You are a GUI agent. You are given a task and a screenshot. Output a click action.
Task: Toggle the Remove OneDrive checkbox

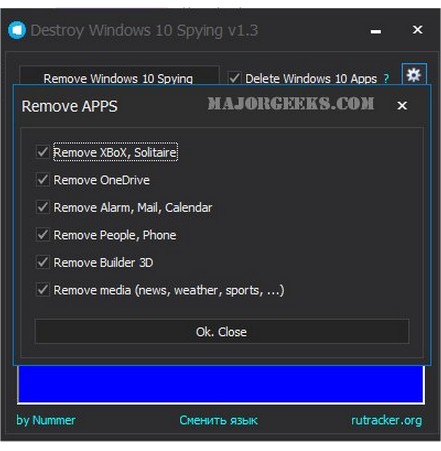pos(43,180)
